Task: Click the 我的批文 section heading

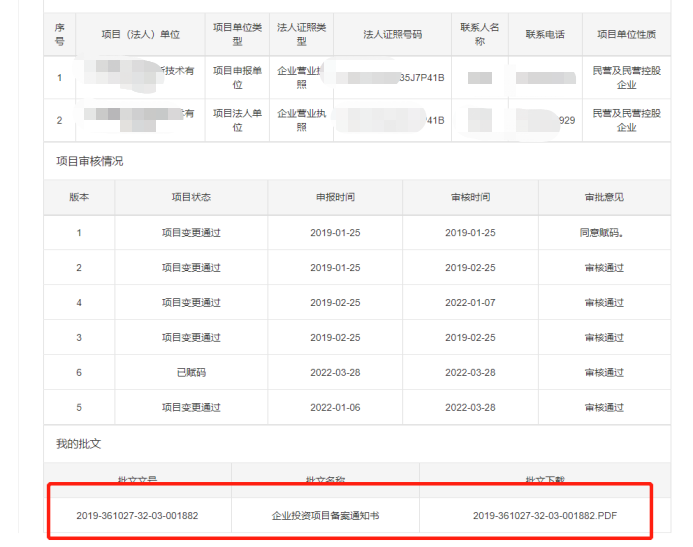Action: [x=79, y=442]
